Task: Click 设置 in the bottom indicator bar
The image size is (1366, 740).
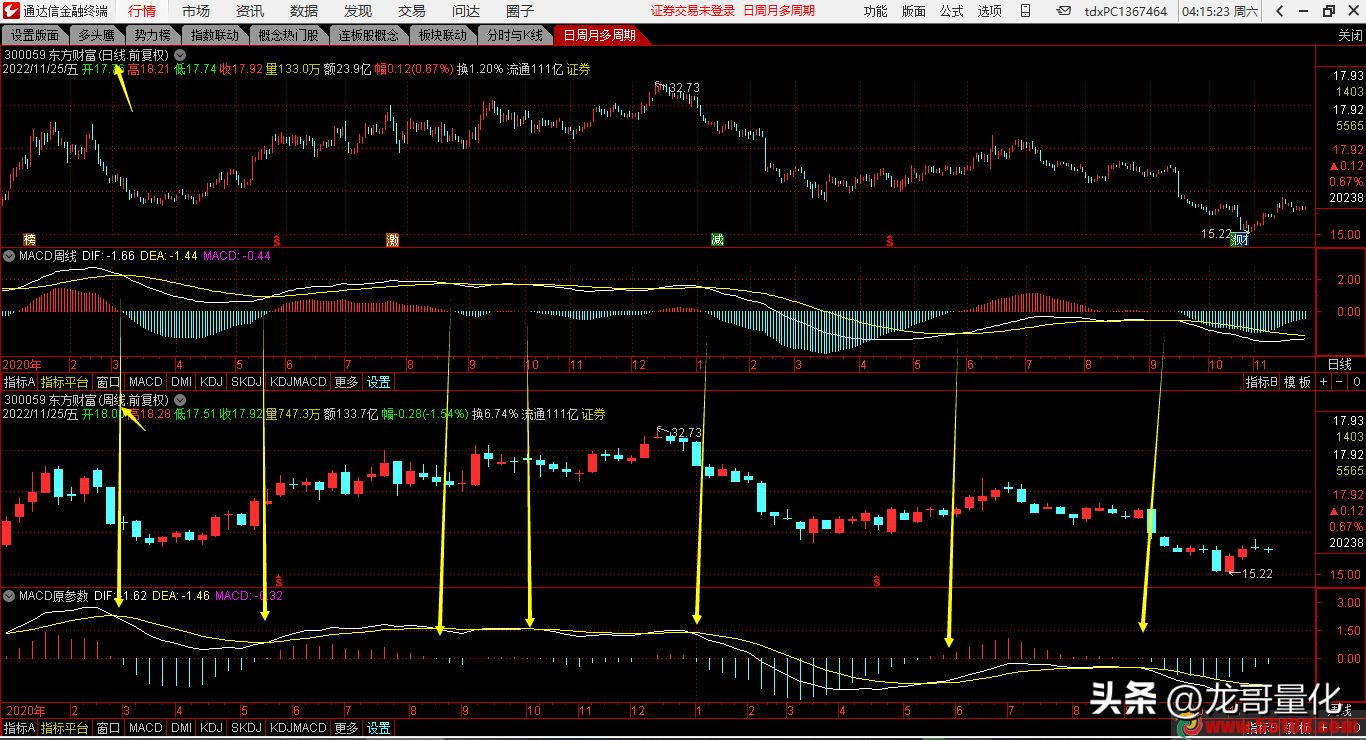Action: click(x=378, y=728)
